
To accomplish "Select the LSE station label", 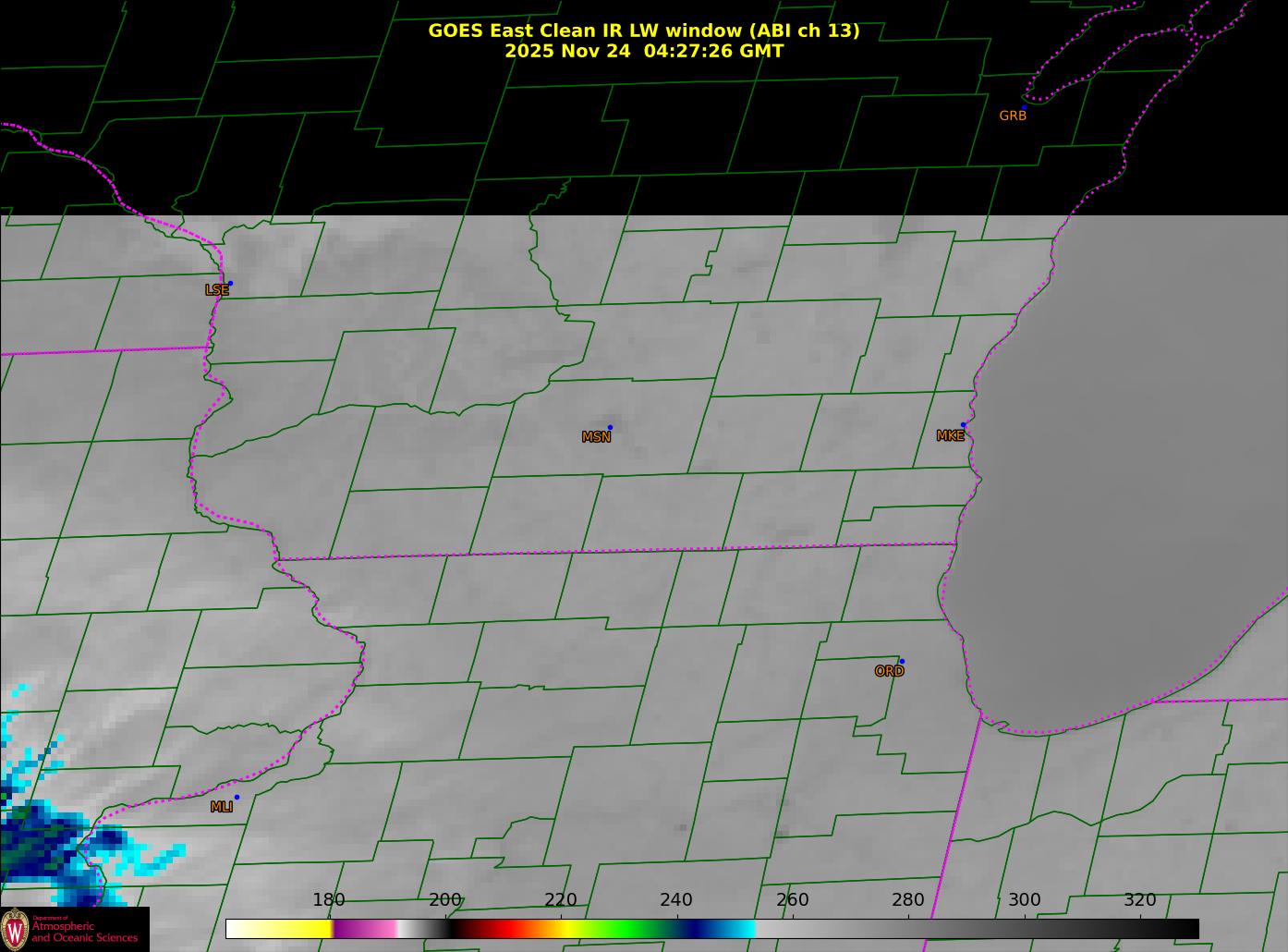I will pos(216,290).
